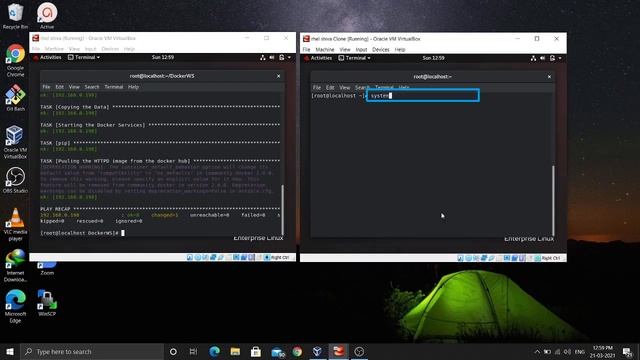This screenshot has width=640, height=360.
Task: Click network icon in Clone VM top bar
Action: tap(533, 58)
